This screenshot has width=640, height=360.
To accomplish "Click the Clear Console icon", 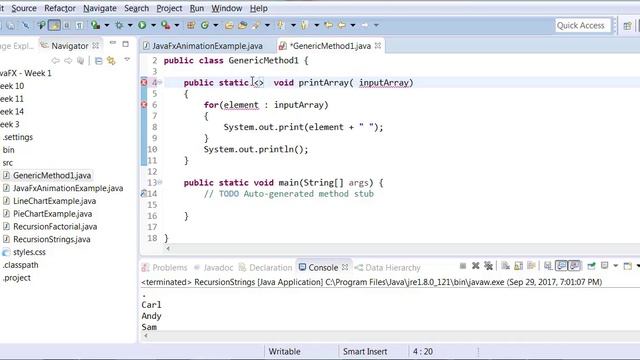I will point(506,266).
